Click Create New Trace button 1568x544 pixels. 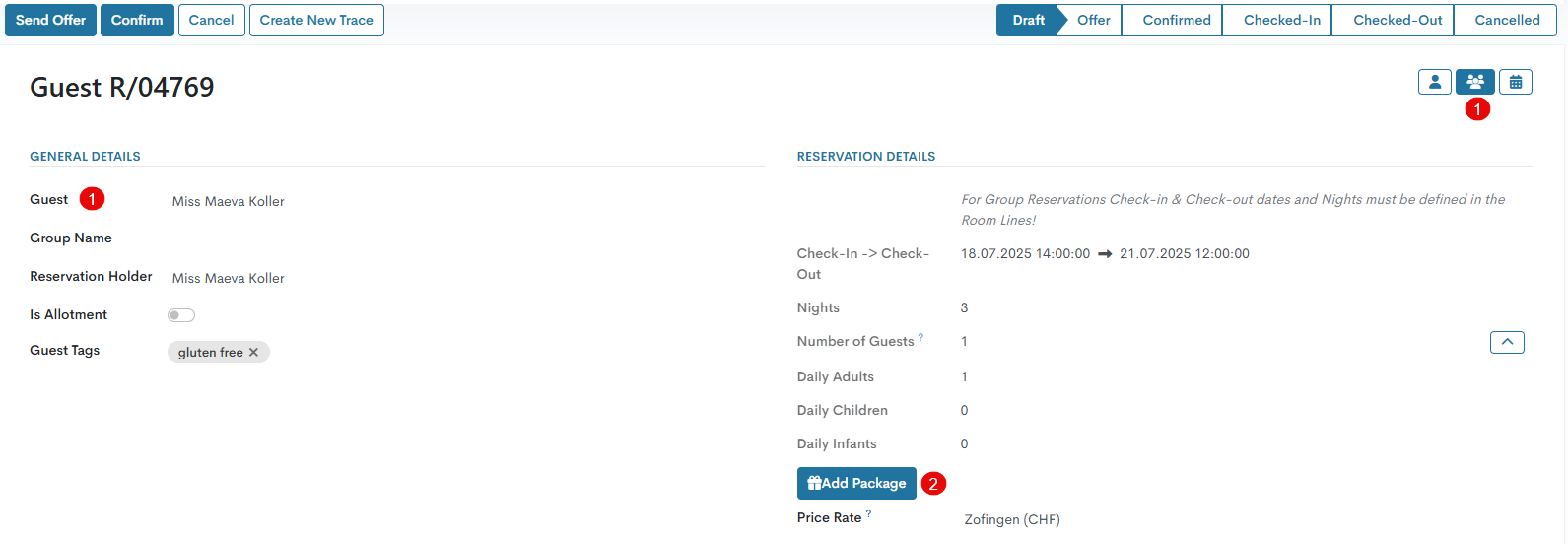316,21
